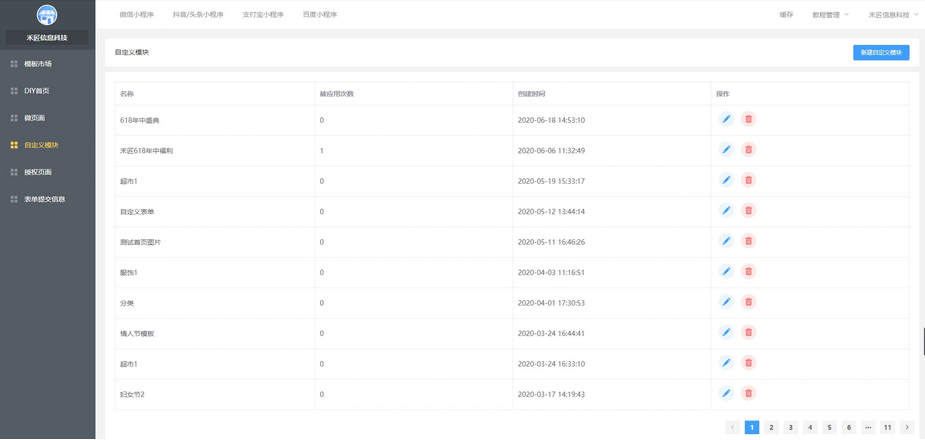Open 表单提交信息 in the sidebar
The height and width of the screenshot is (440, 925).
coord(44,199)
